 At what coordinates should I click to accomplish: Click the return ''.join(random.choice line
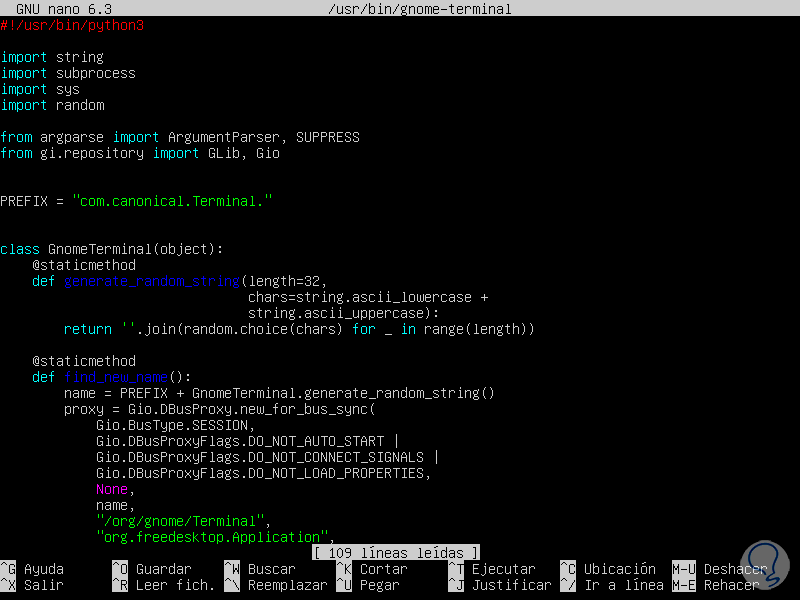click(x=299, y=329)
